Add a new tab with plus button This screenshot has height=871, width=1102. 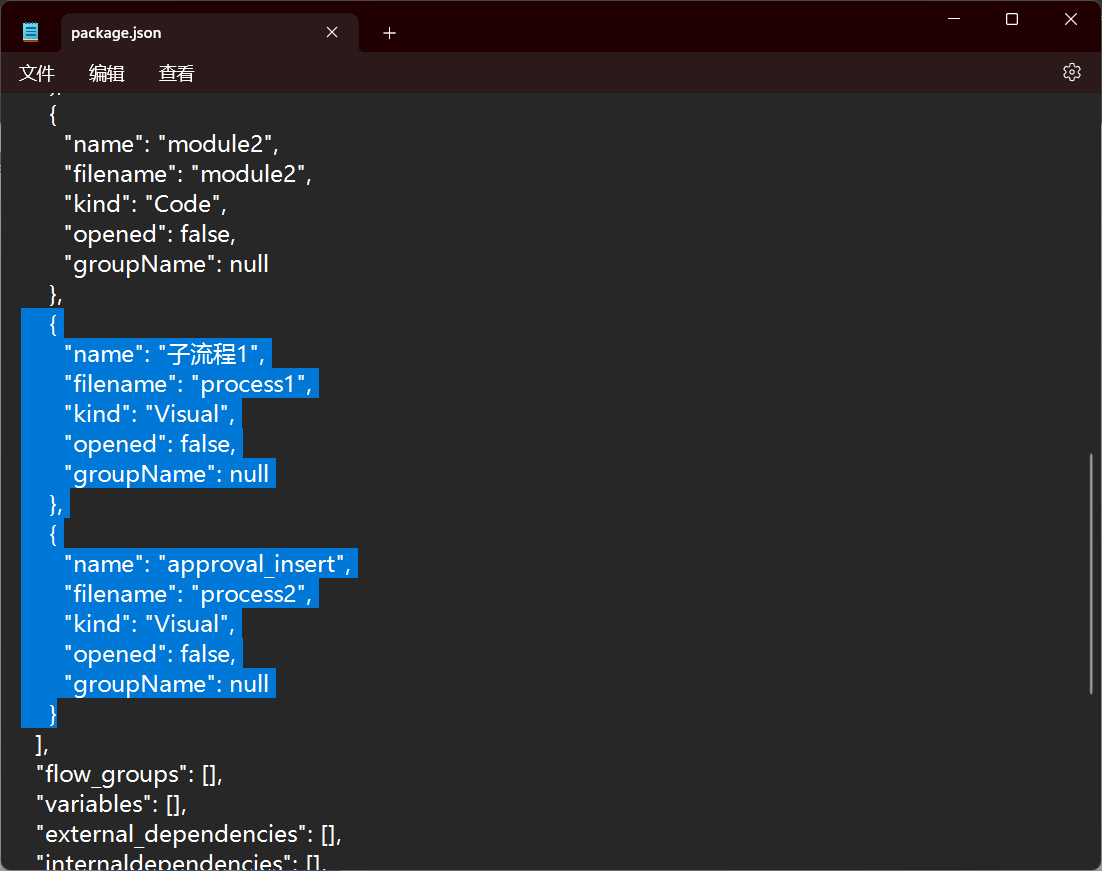coord(390,33)
